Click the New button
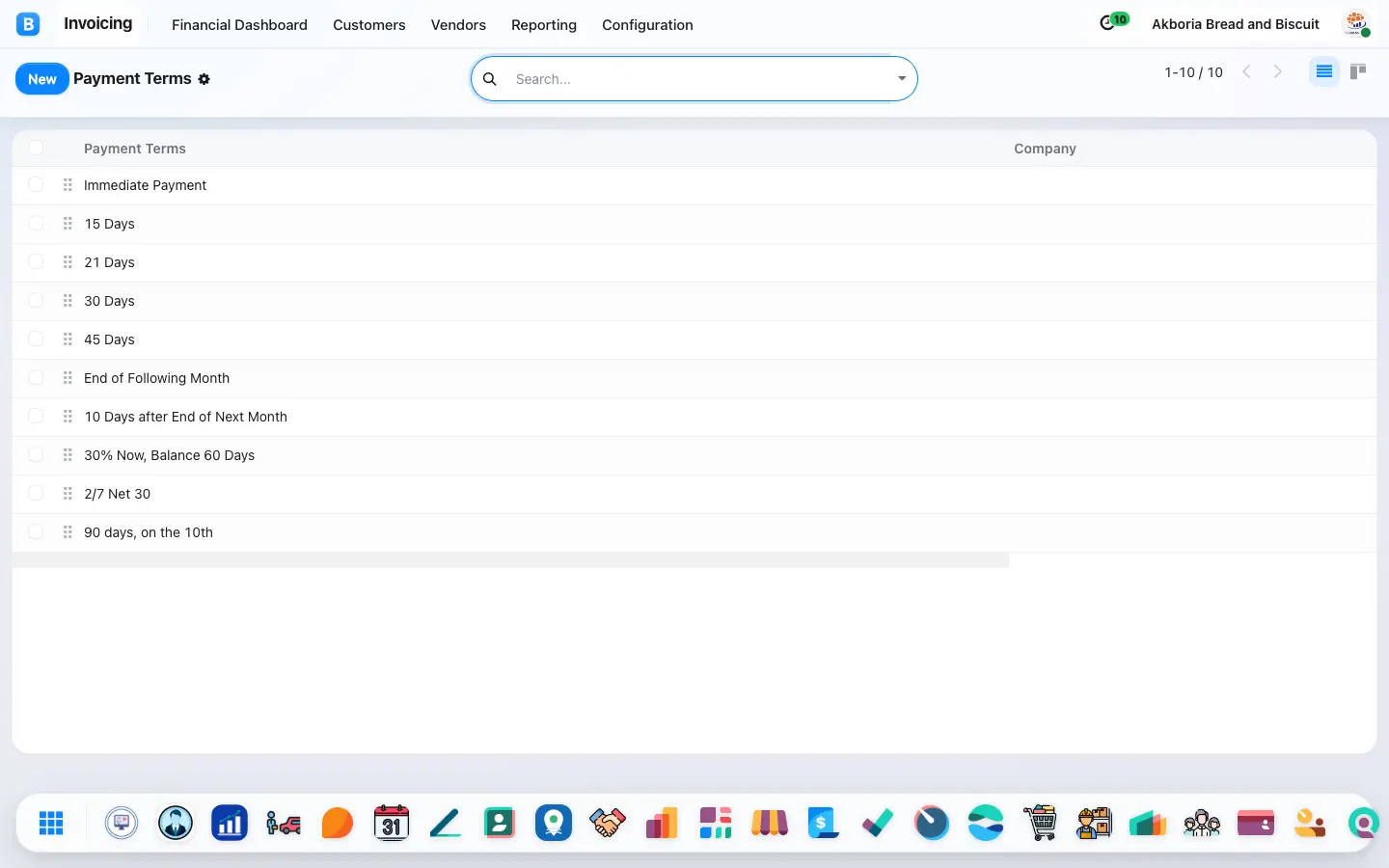The height and width of the screenshot is (868, 1389). pos(42,79)
